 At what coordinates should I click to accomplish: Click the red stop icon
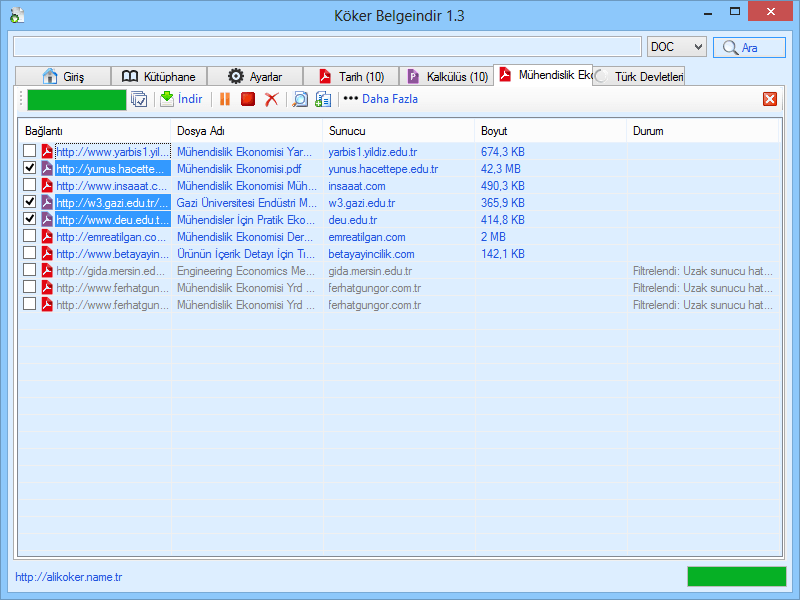point(247,99)
